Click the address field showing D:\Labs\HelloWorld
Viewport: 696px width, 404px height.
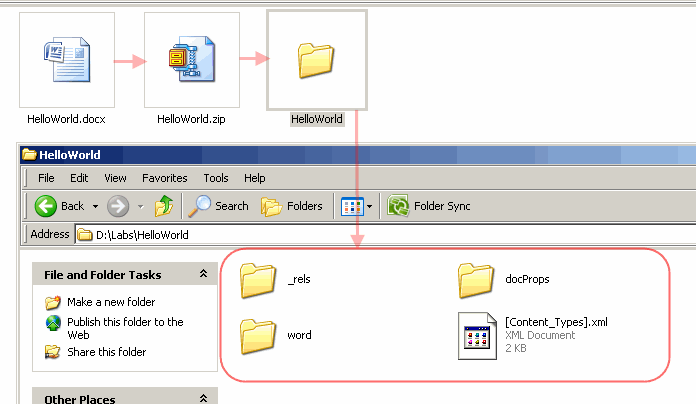pos(385,234)
